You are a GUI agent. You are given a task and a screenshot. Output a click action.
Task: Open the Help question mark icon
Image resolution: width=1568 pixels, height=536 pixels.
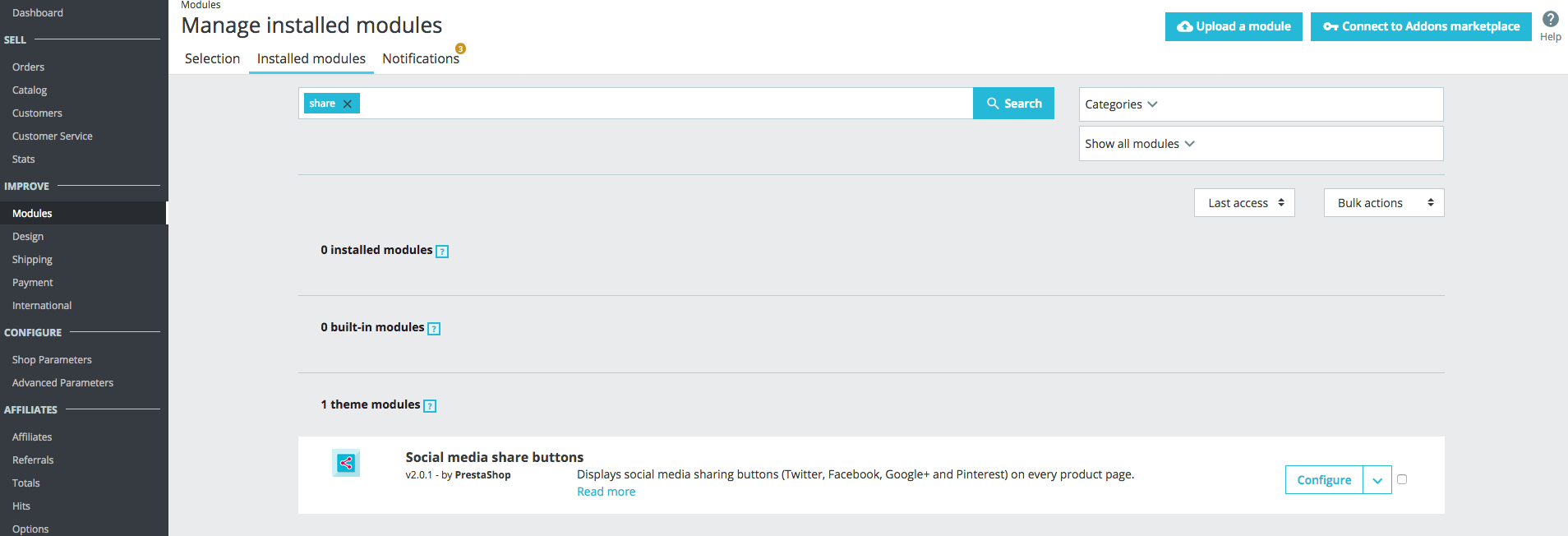tap(1550, 20)
